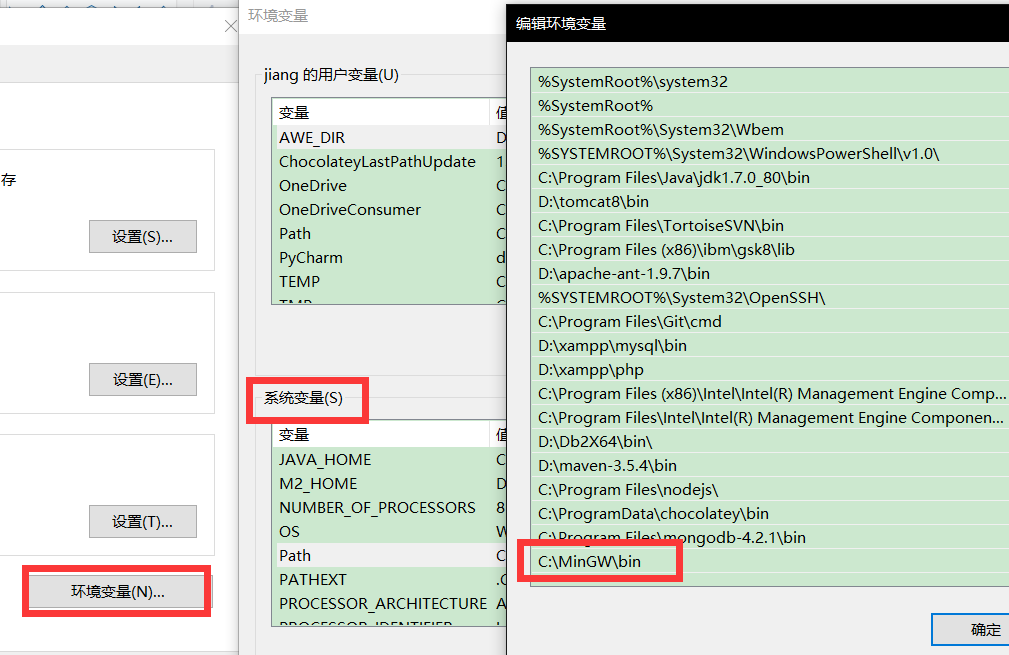Click the 设置(E)... button

(x=143, y=380)
